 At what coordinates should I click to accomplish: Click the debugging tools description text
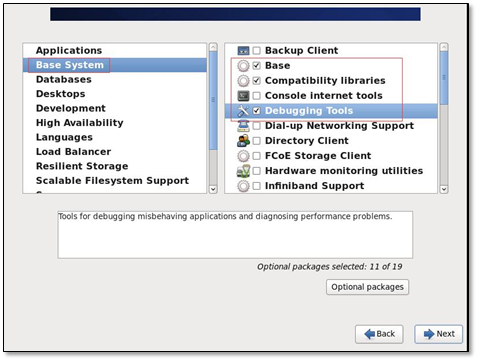pos(225,217)
